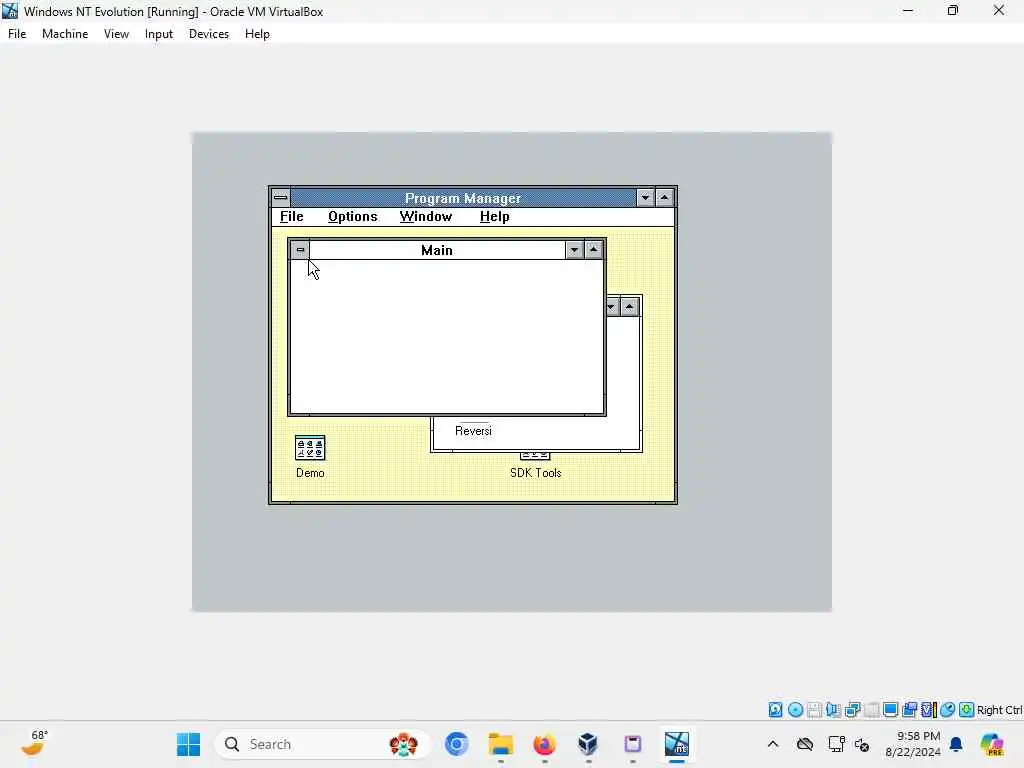Viewport: 1024px width, 768px height.
Task: Open the purple app taskbar icon
Action: (x=633, y=744)
